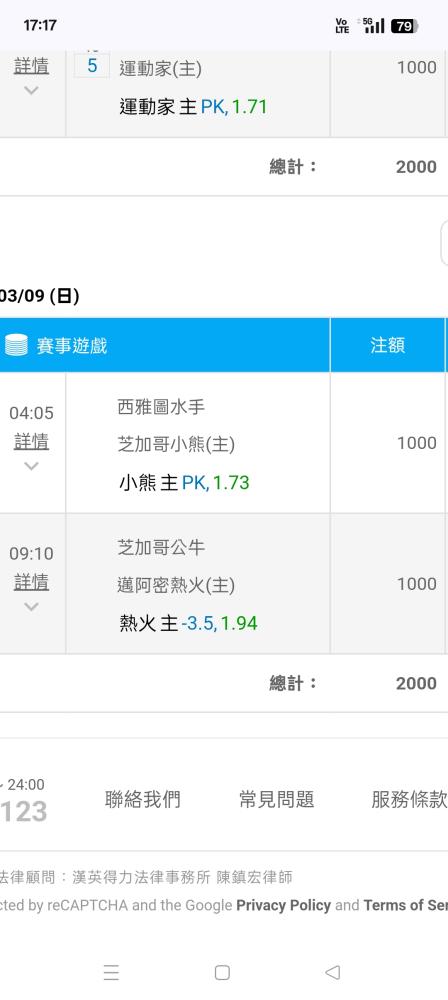448x1000 pixels.
Task: Open 詳情 link for the 運動家 bet
Action: pyautogui.click(x=31, y=66)
